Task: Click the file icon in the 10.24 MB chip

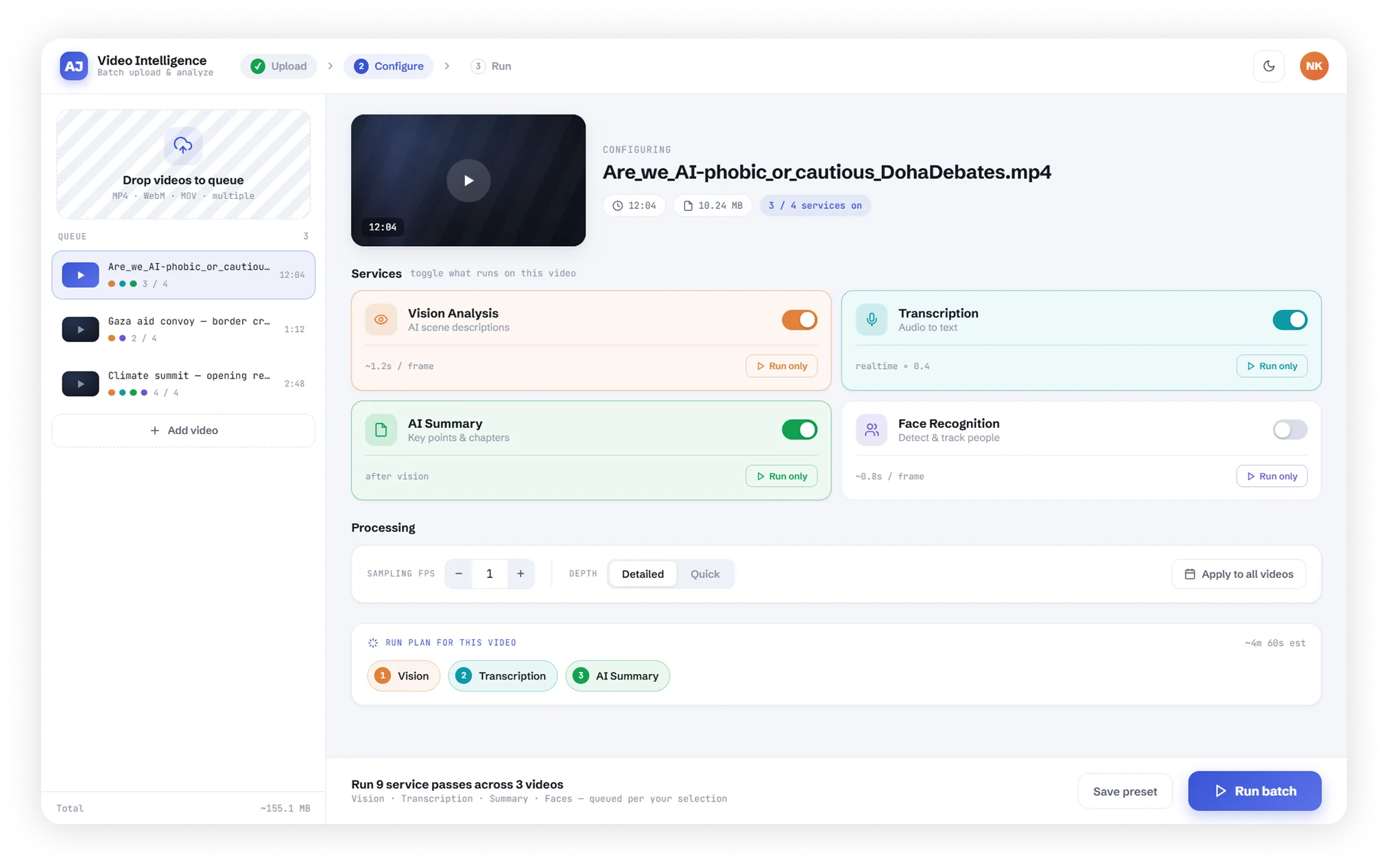Action: (x=688, y=206)
